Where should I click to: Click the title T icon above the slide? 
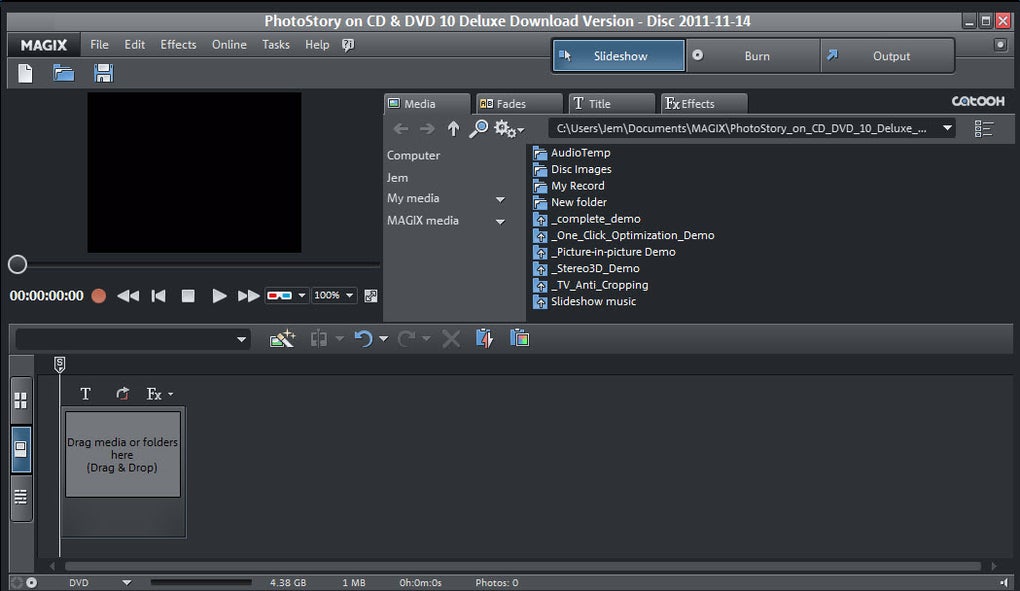coord(85,394)
